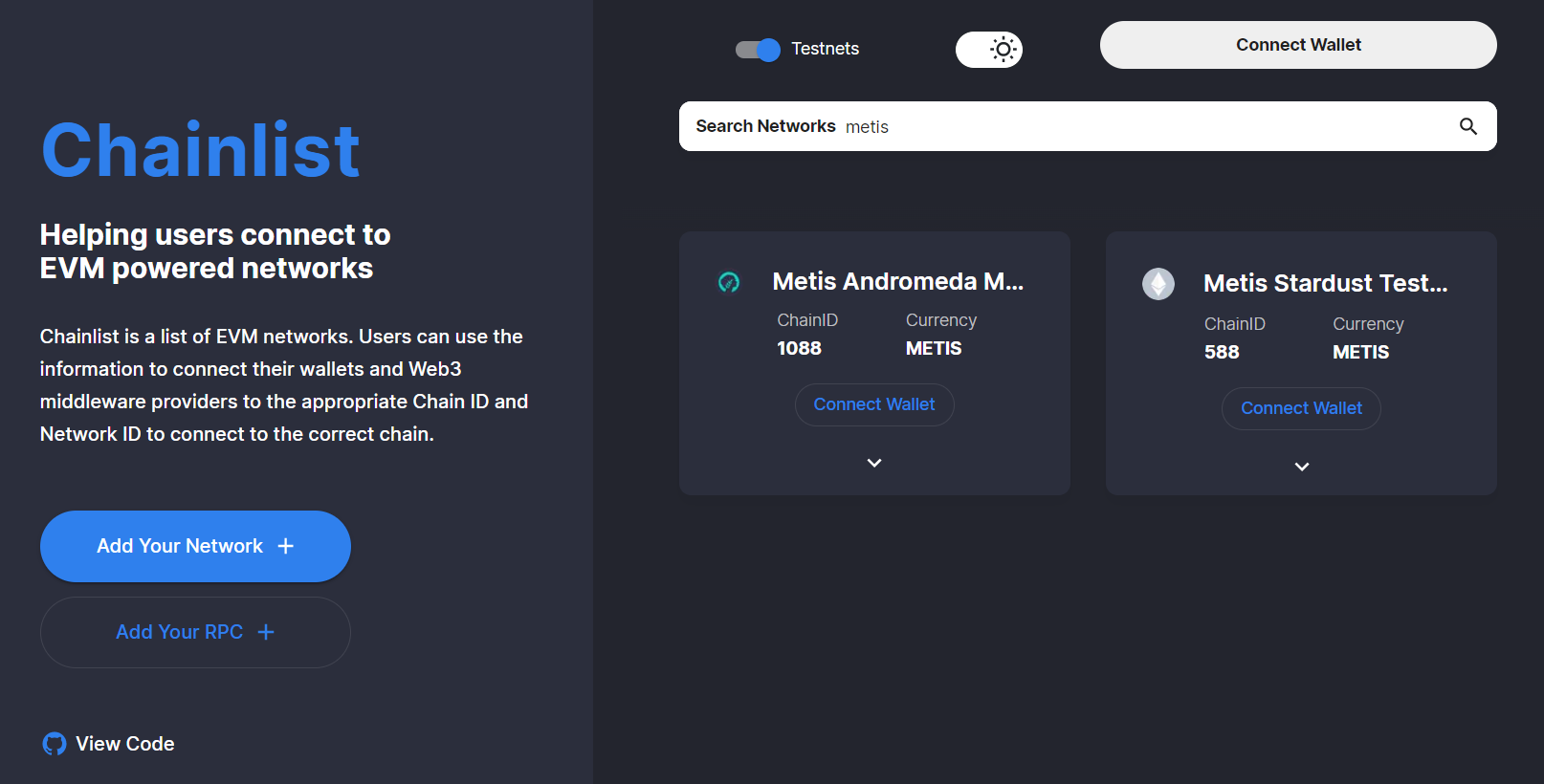Click the Chainlist title heading
The height and width of the screenshot is (784, 1544).
[200, 150]
